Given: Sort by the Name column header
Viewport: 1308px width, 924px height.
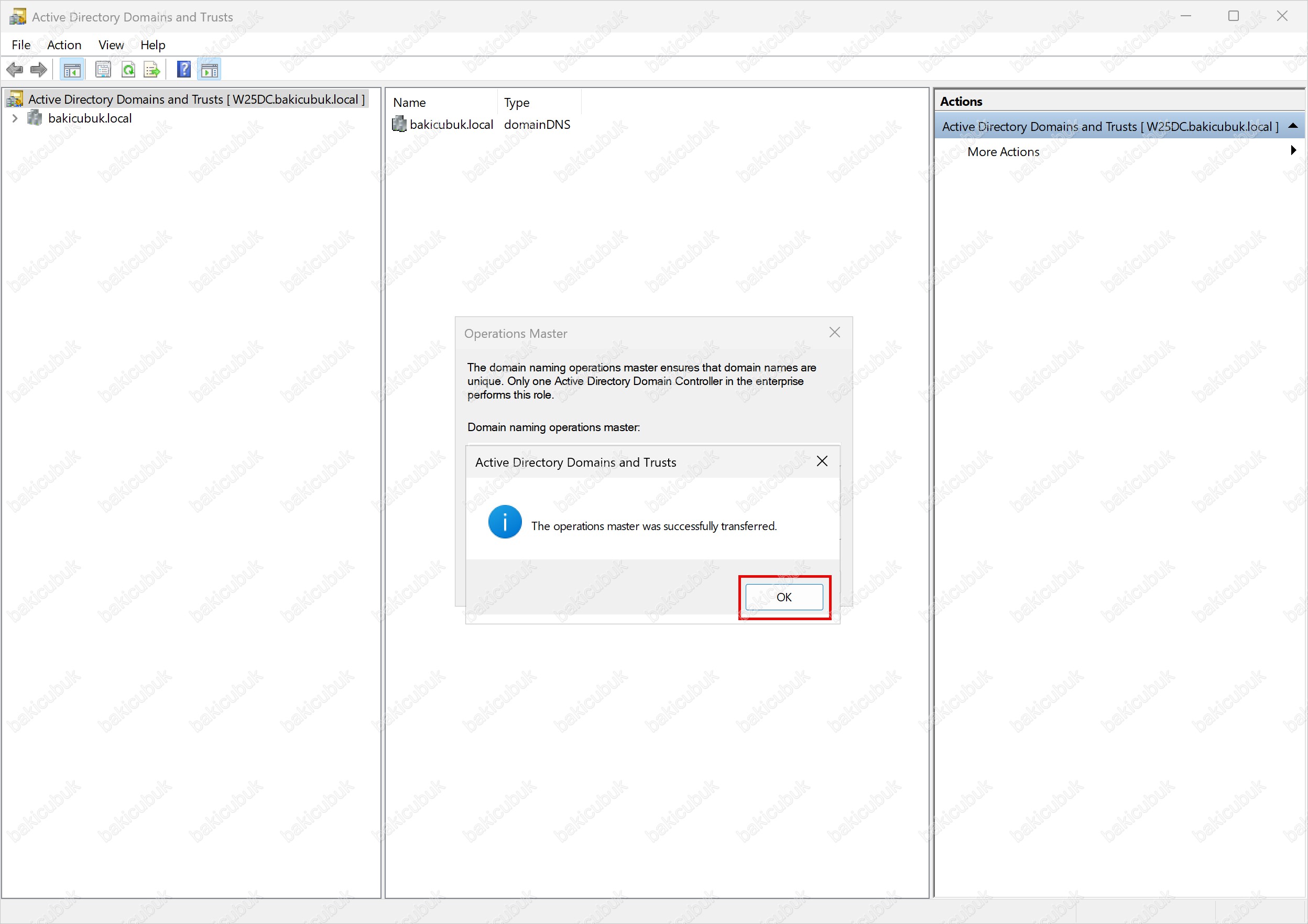Looking at the screenshot, I should [x=442, y=103].
